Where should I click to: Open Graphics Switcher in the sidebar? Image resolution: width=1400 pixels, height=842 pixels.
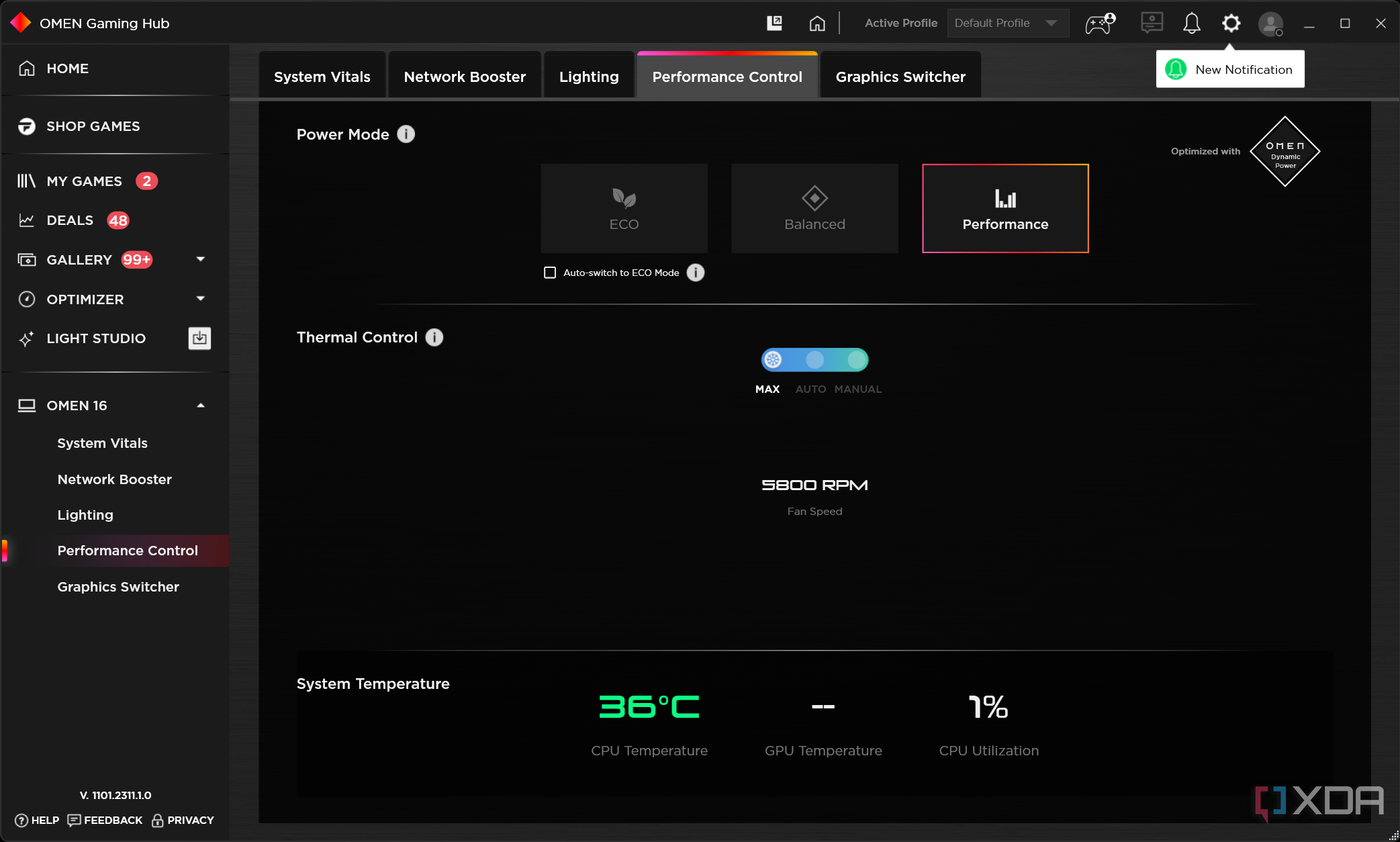coord(118,587)
